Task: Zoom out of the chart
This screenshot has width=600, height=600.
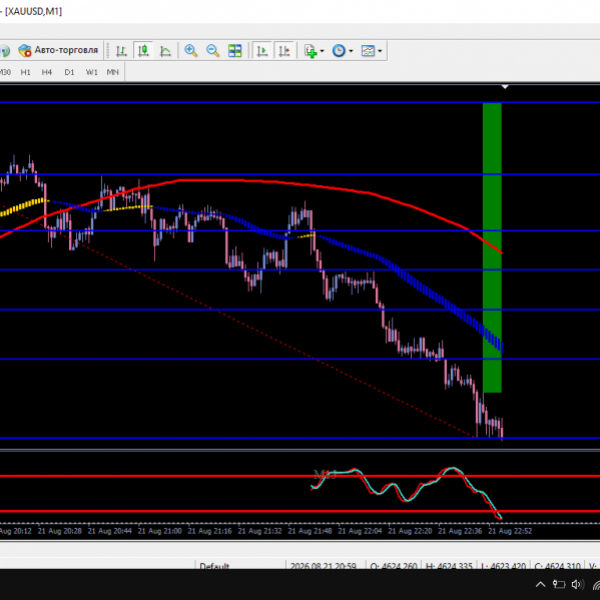Action: 212,51
